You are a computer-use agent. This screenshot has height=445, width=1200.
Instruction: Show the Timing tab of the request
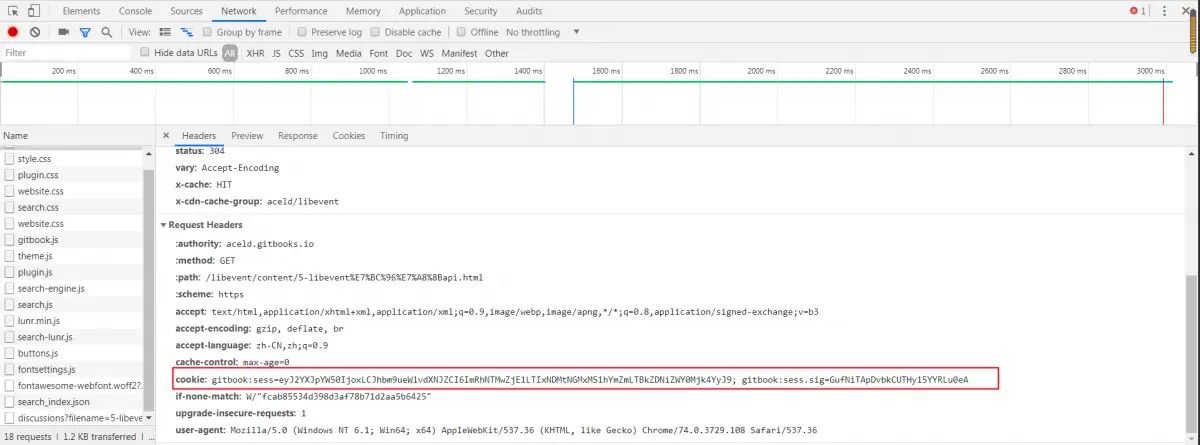(x=394, y=136)
